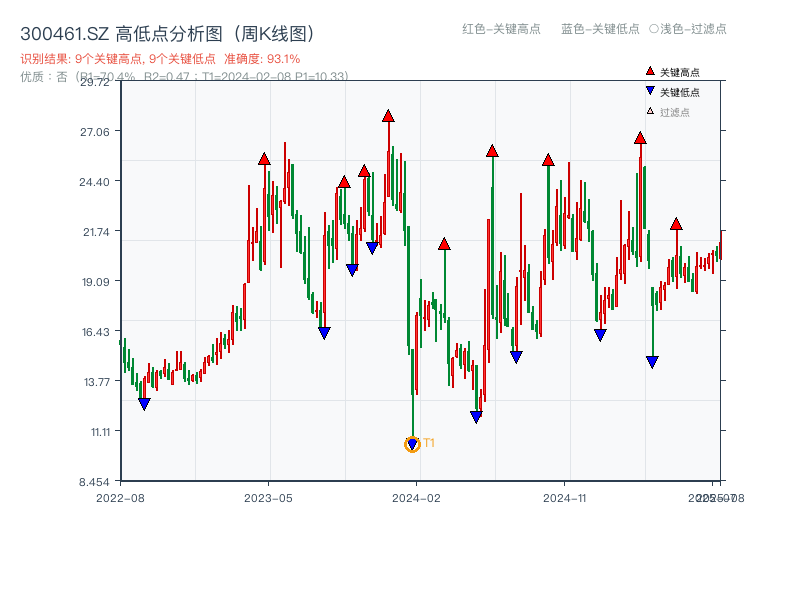Click the leftmost blue key-low triangle marker
The width and height of the screenshot is (800, 600).
click(x=144, y=402)
